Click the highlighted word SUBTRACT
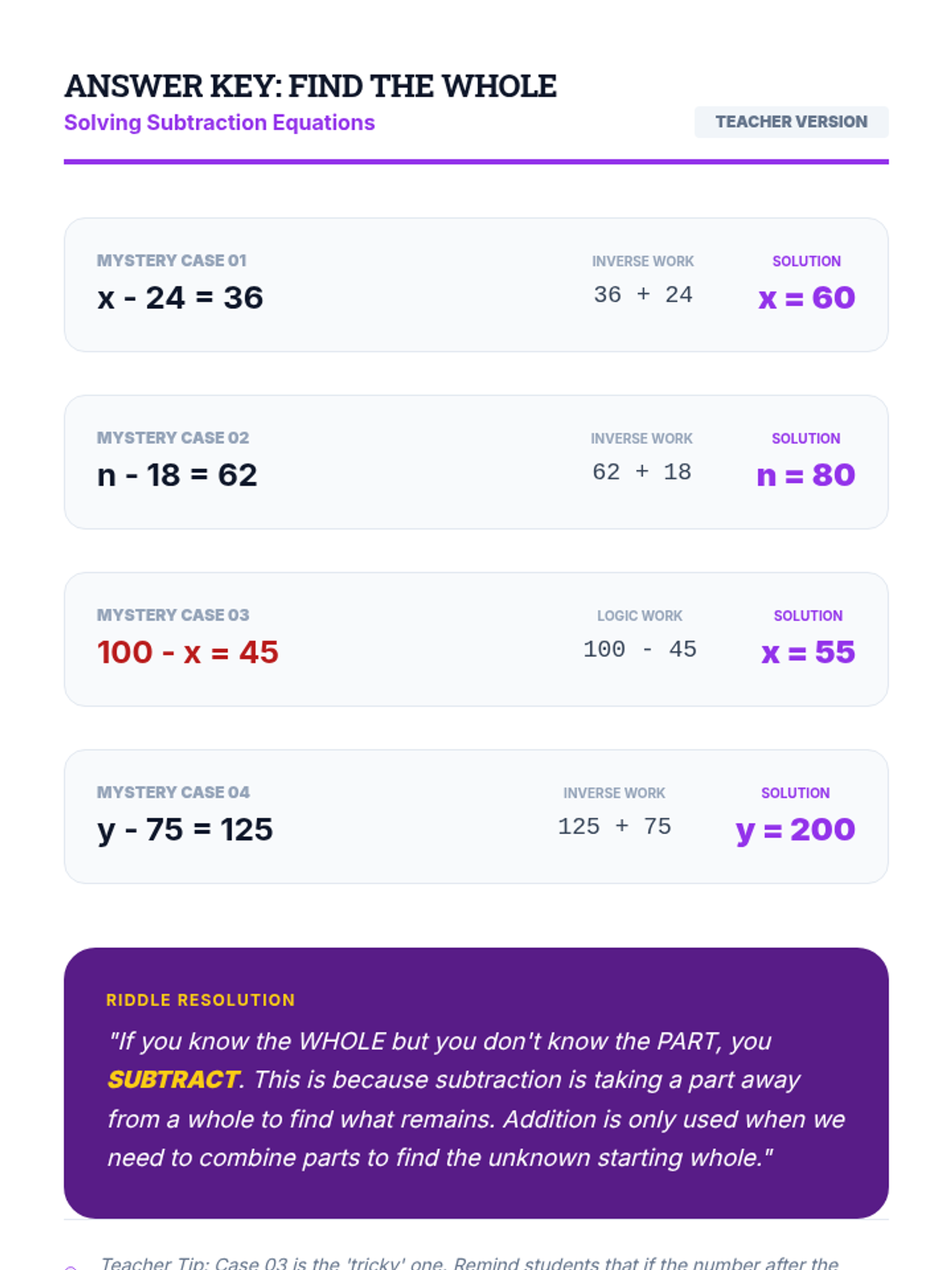 pos(173,1079)
